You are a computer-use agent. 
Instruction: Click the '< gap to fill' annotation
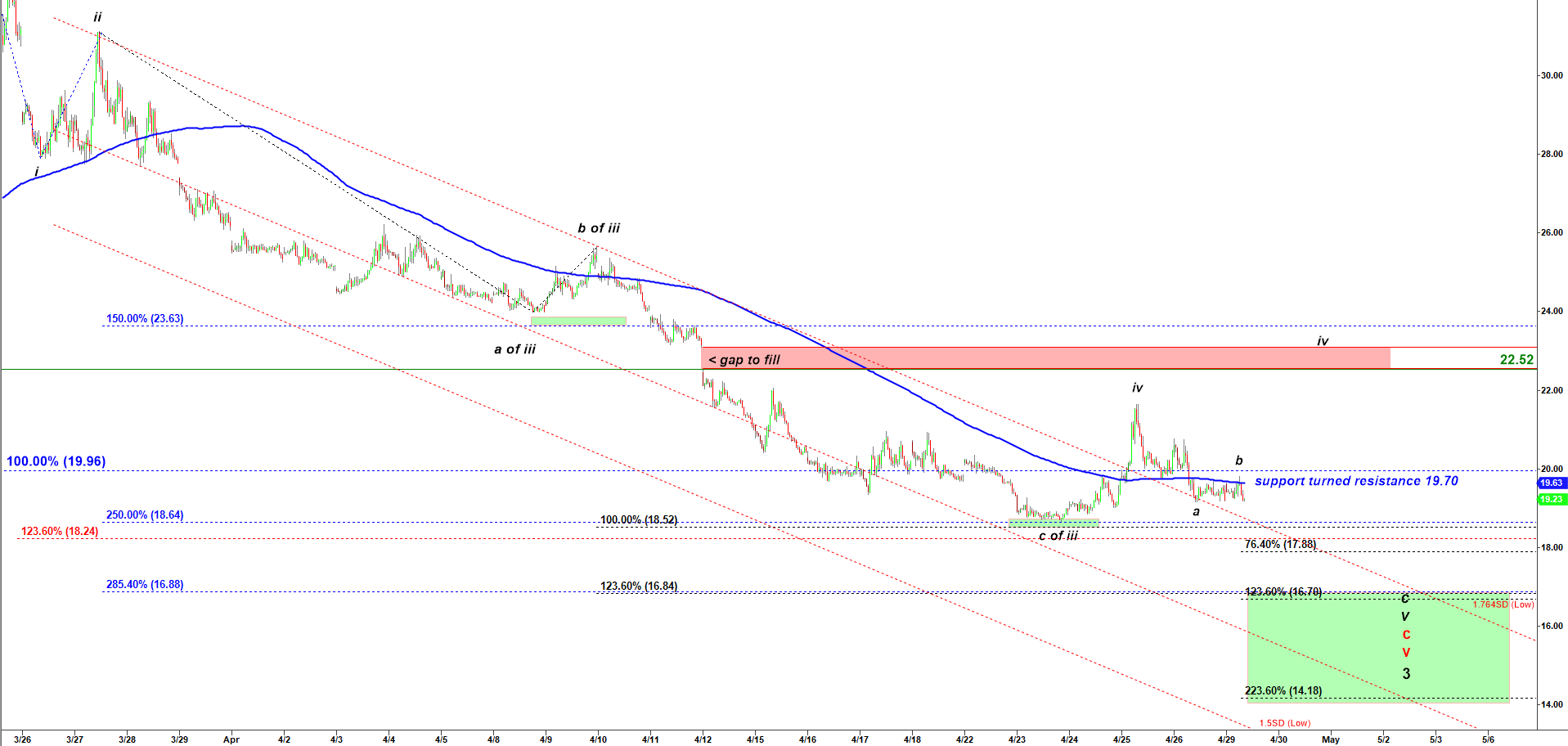pyautogui.click(x=744, y=360)
